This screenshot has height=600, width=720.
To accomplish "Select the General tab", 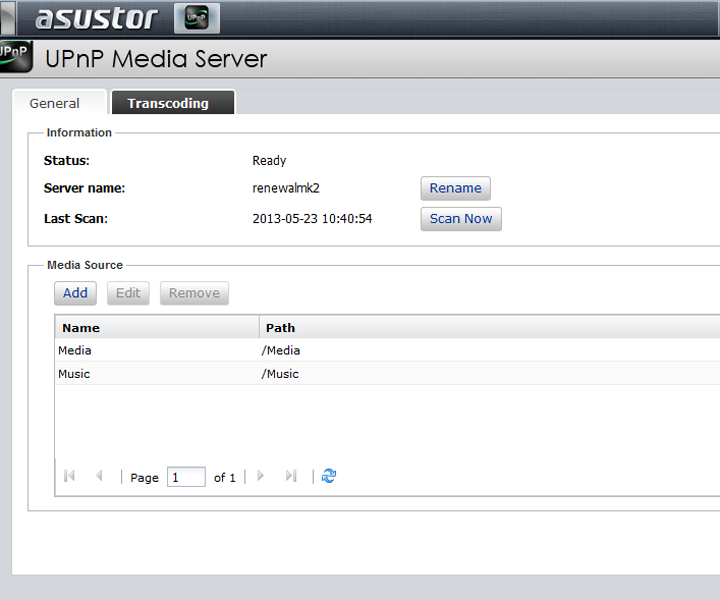I will coord(55,103).
